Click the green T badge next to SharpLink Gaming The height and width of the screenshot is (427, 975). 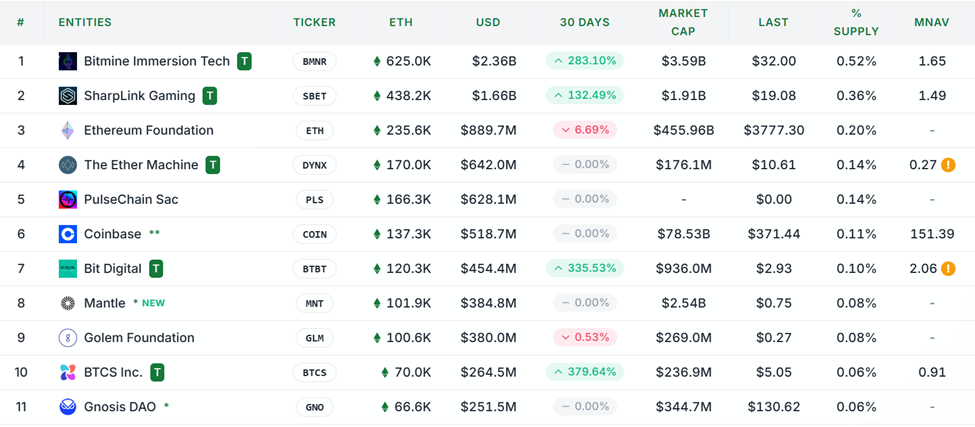tap(209, 96)
